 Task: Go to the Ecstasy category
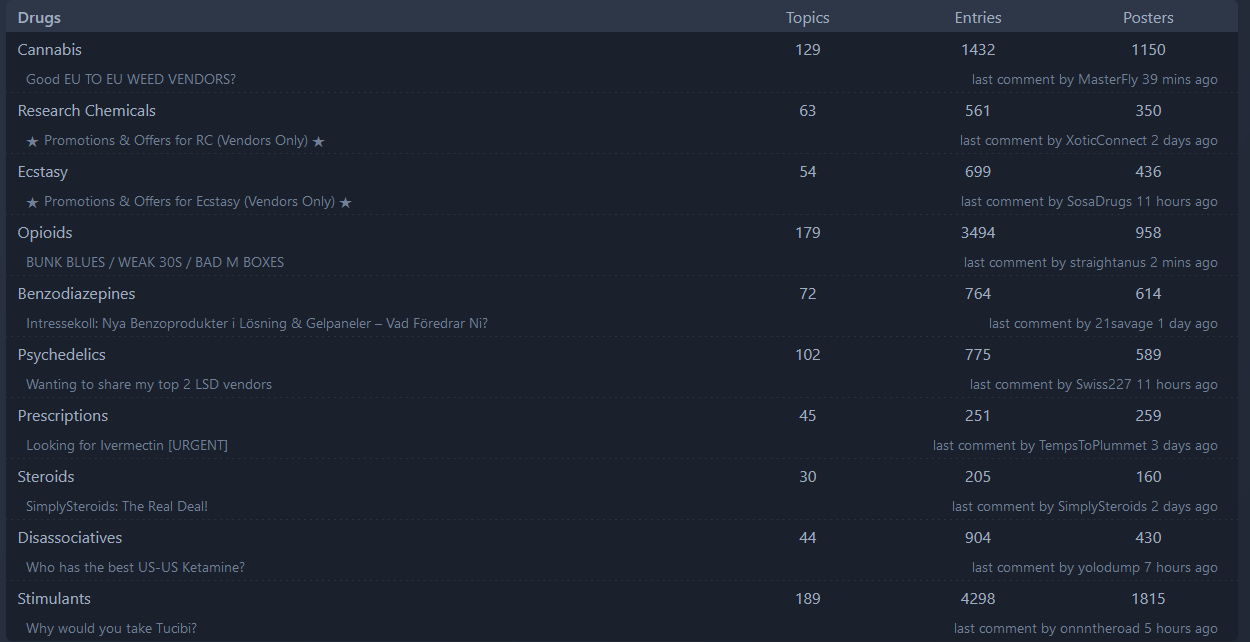(43, 172)
